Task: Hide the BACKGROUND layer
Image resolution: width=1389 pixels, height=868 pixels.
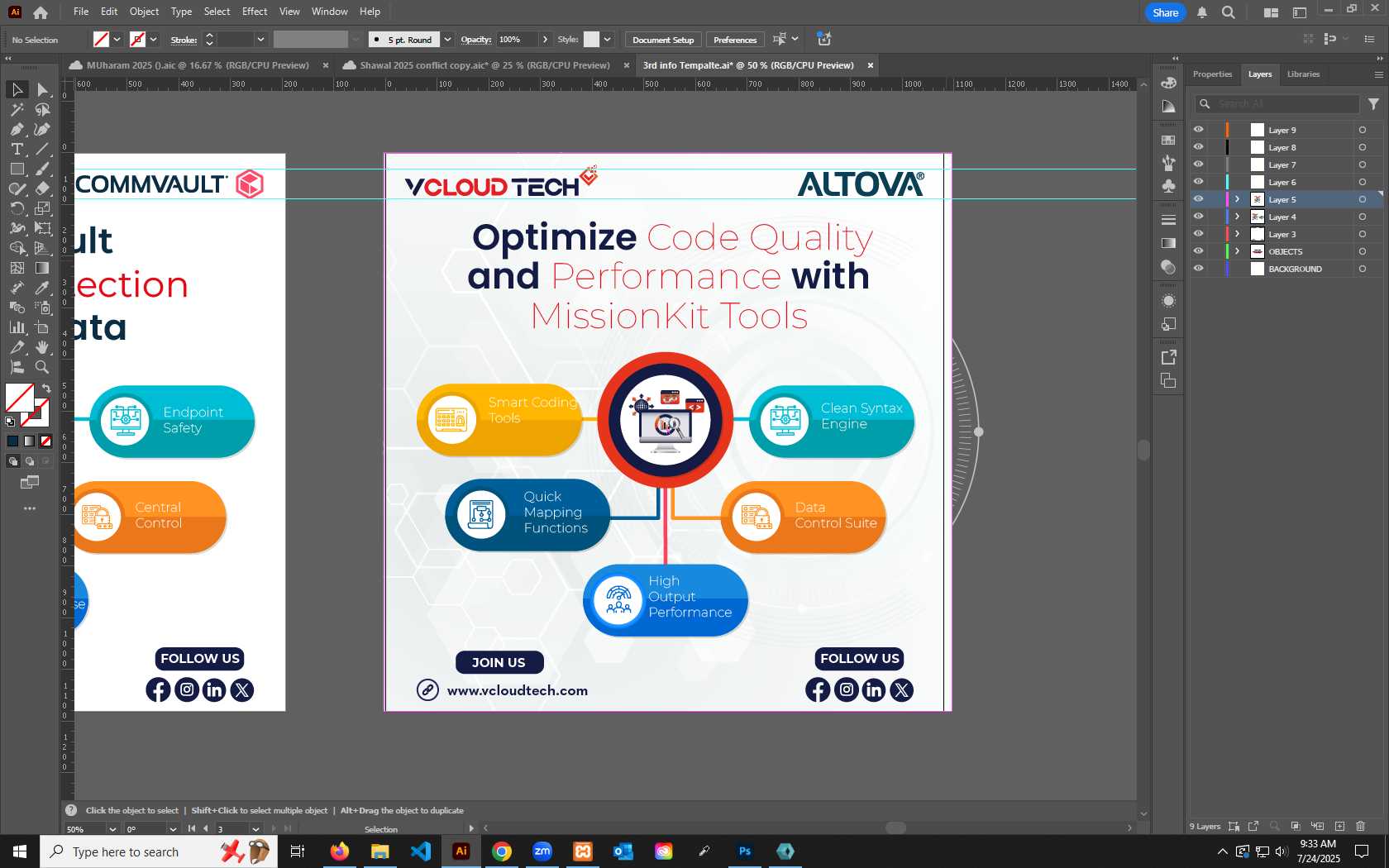Action: (x=1198, y=269)
